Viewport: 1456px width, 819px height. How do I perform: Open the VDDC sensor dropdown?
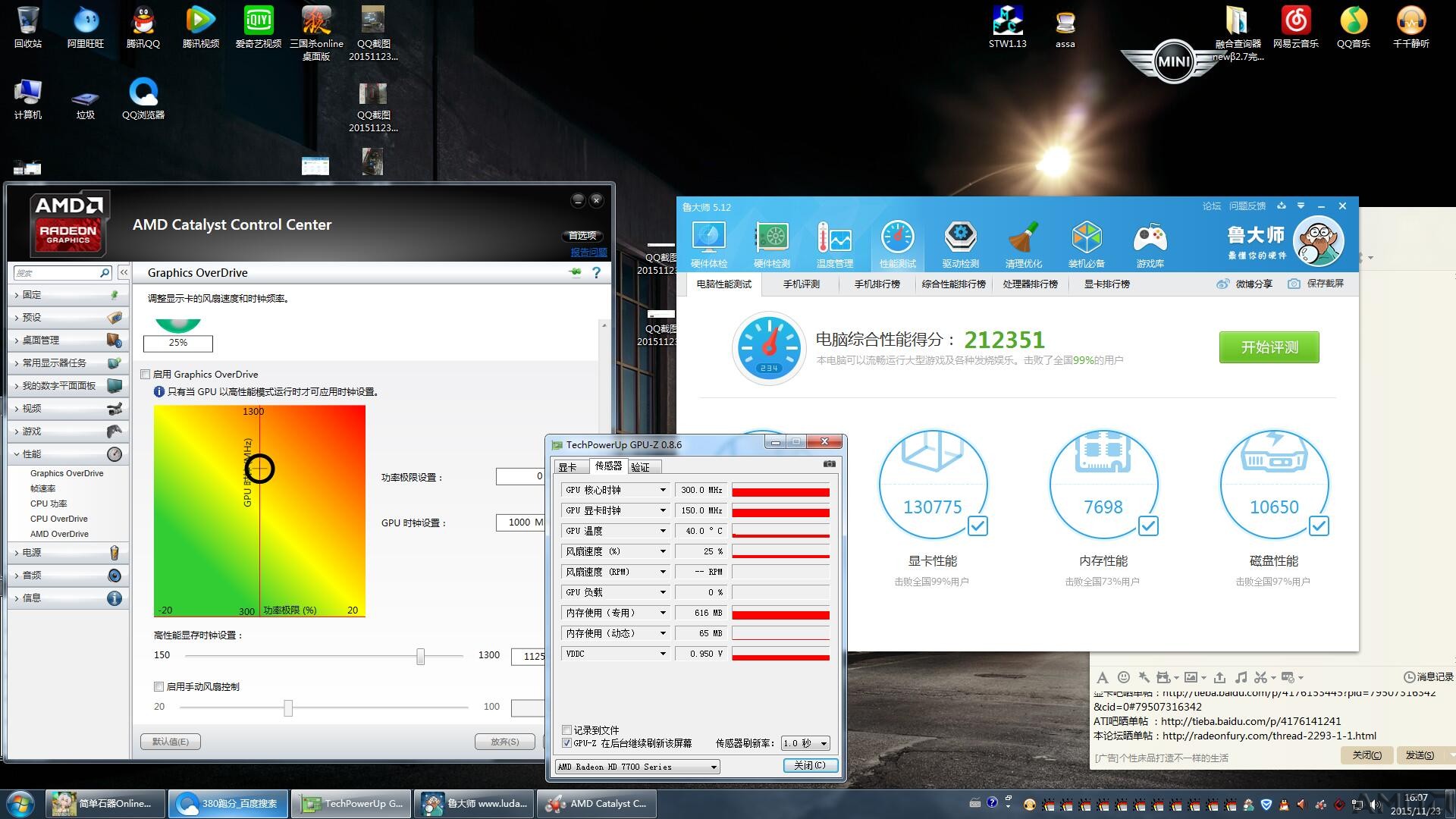(663, 654)
